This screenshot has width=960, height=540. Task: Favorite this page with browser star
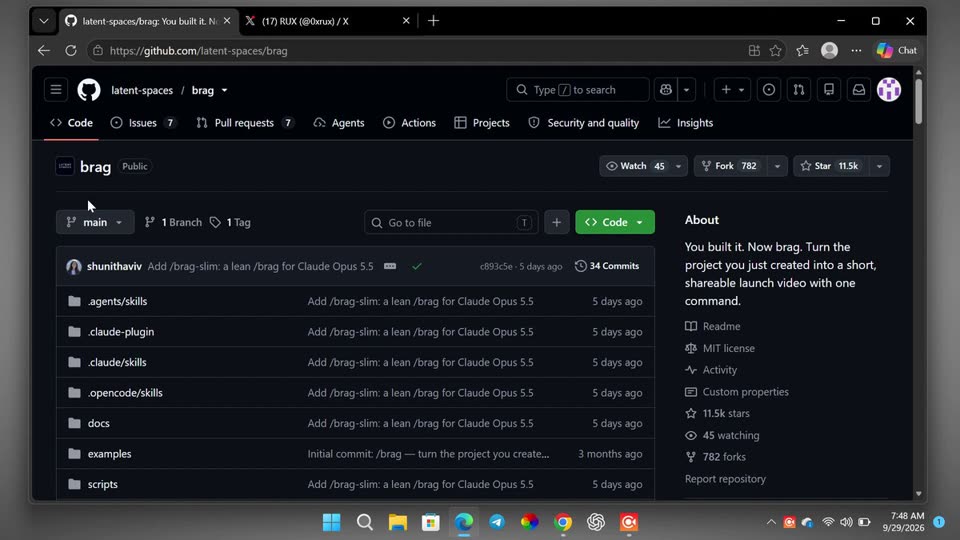pyautogui.click(x=776, y=51)
